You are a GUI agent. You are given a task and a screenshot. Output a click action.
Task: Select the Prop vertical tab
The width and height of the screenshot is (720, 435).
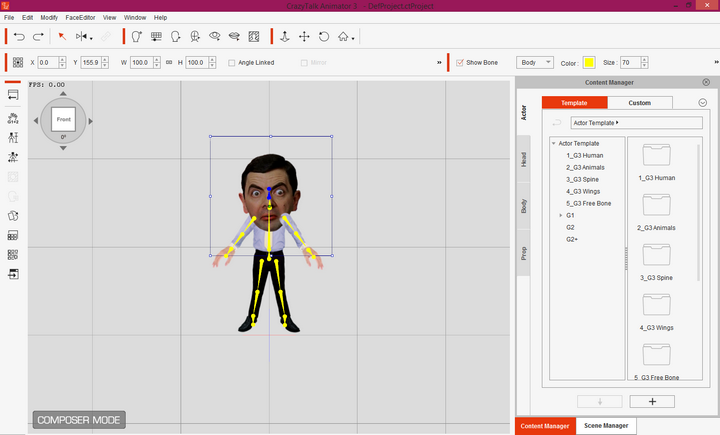(523, 253)
